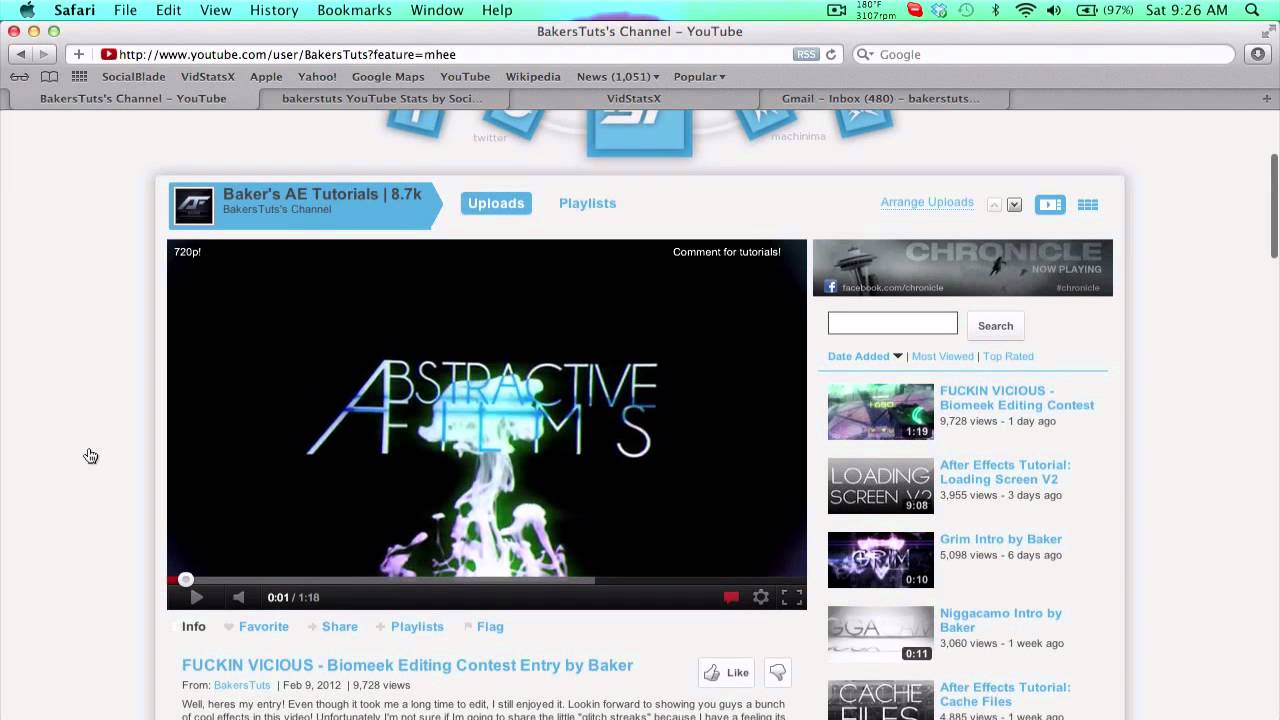Open the video title link
The image size is (1280, 720).
click(x=407, y=665)
